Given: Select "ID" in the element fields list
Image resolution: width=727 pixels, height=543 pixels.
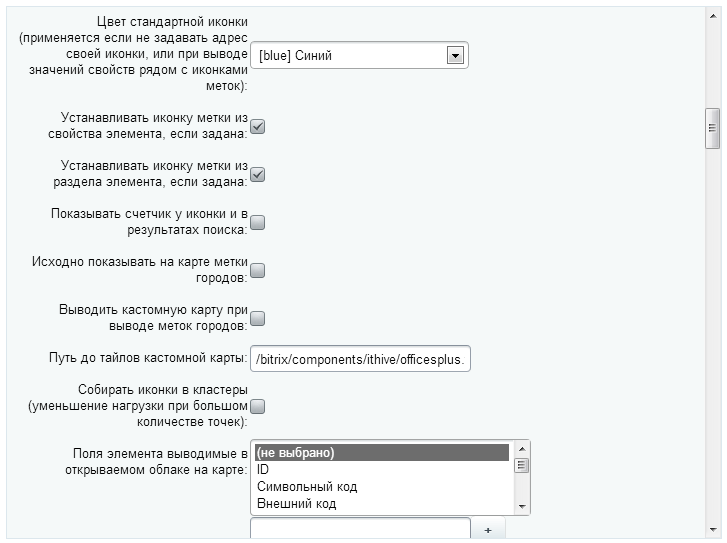Looking at the screenshot, I should click(381, 469).
